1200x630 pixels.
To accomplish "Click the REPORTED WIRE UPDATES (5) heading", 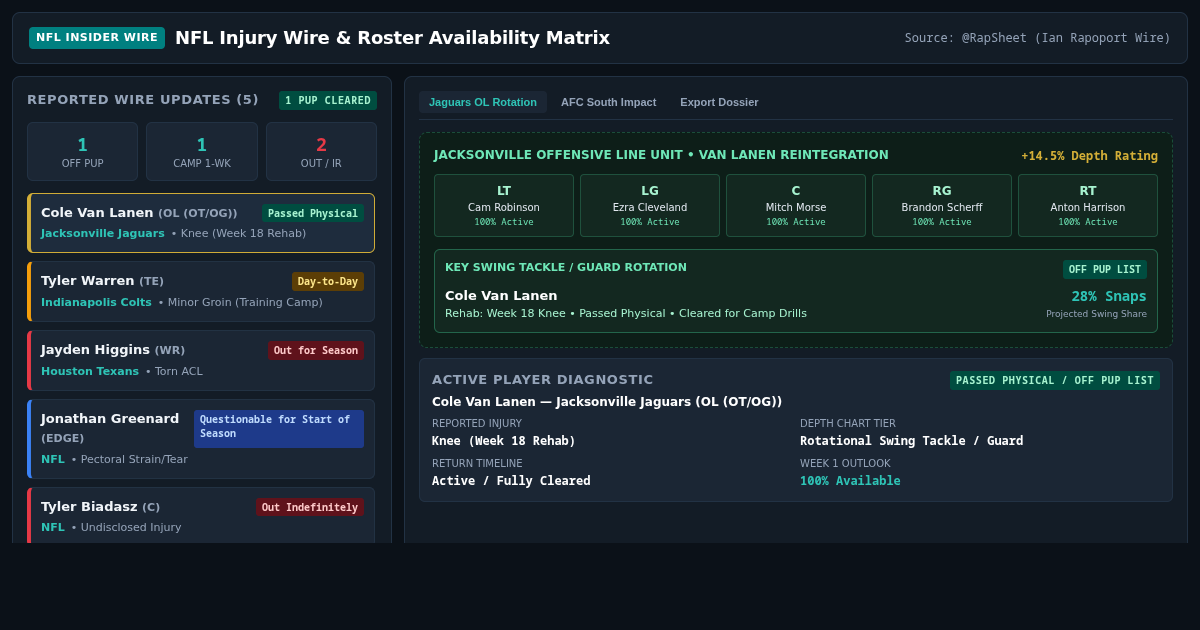I will [143, 100].
